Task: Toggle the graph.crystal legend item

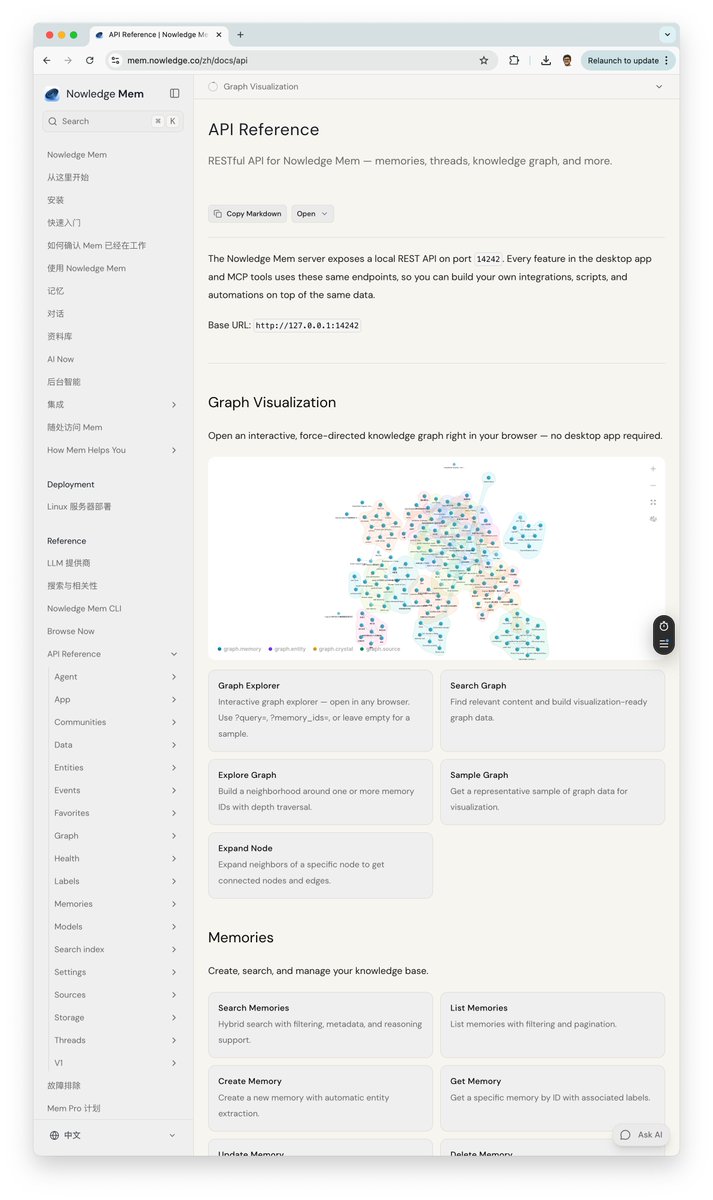Action: coord(333,649)
